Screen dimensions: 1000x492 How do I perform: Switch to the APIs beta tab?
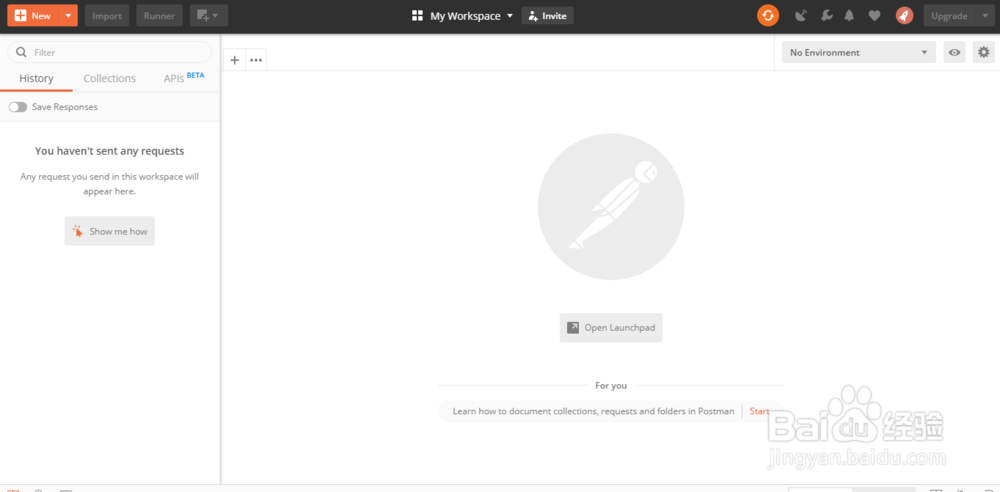click(184, 78)
